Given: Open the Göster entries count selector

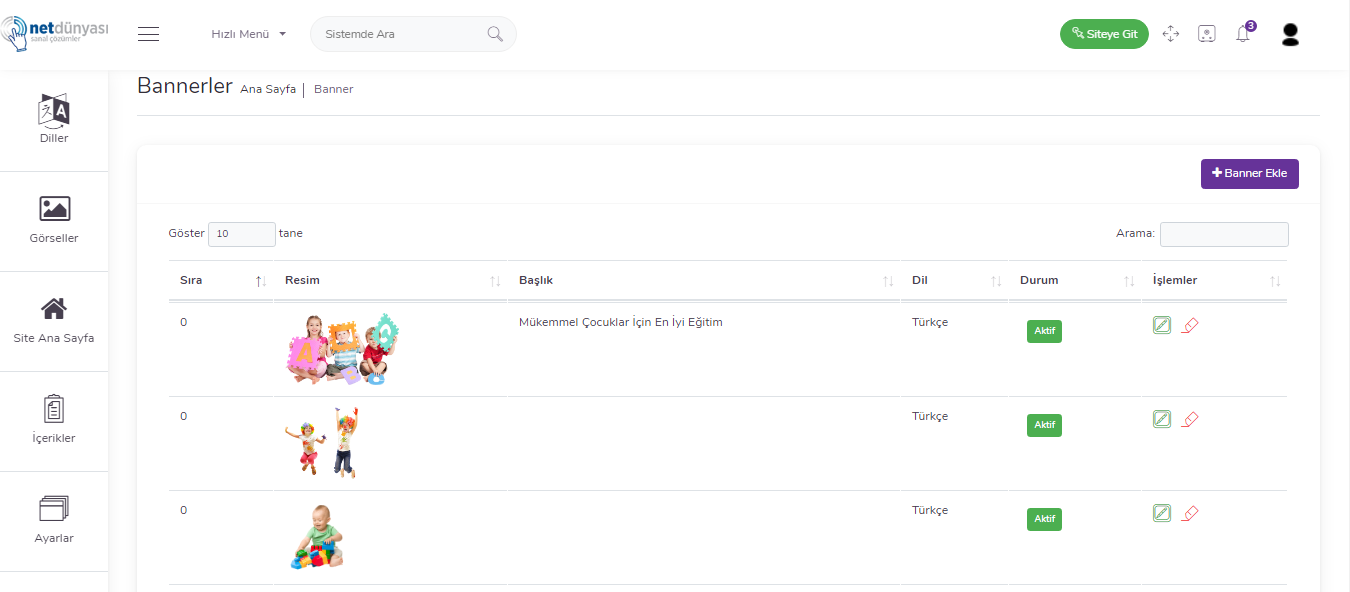Looking at the screenshot, I should tap(242, 234).
